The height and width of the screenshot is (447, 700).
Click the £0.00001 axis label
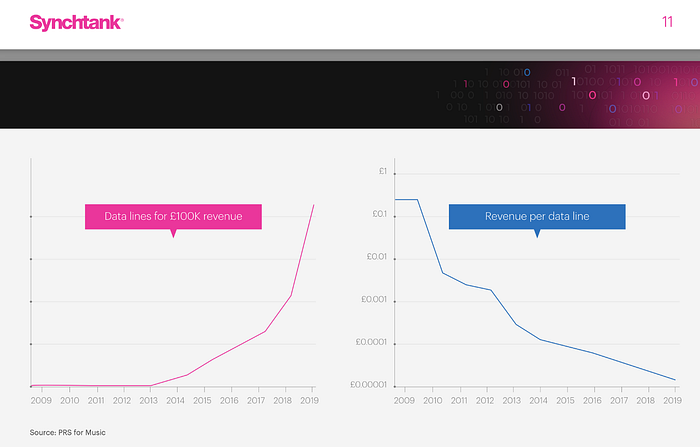click(369, 384)
